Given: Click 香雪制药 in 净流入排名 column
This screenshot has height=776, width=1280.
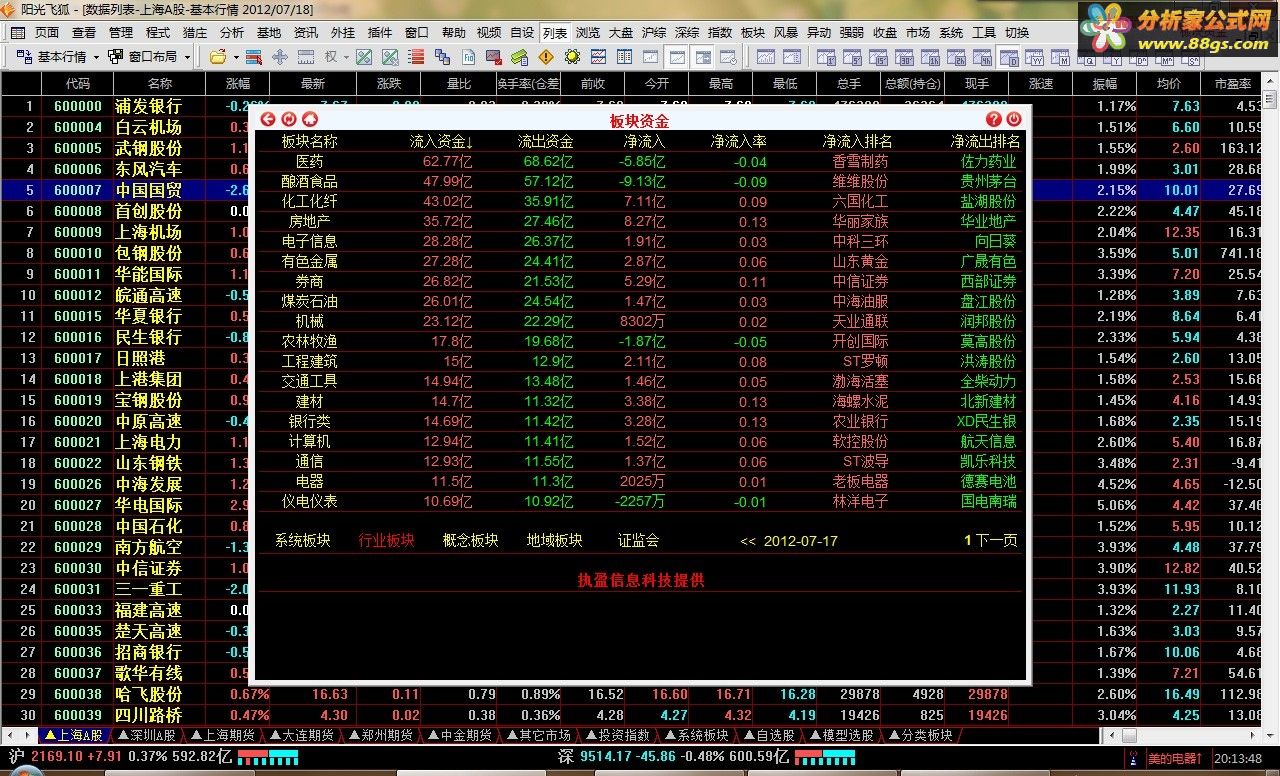Looking at the screenshot, I should pyautogui.click(x=860, y=161).
